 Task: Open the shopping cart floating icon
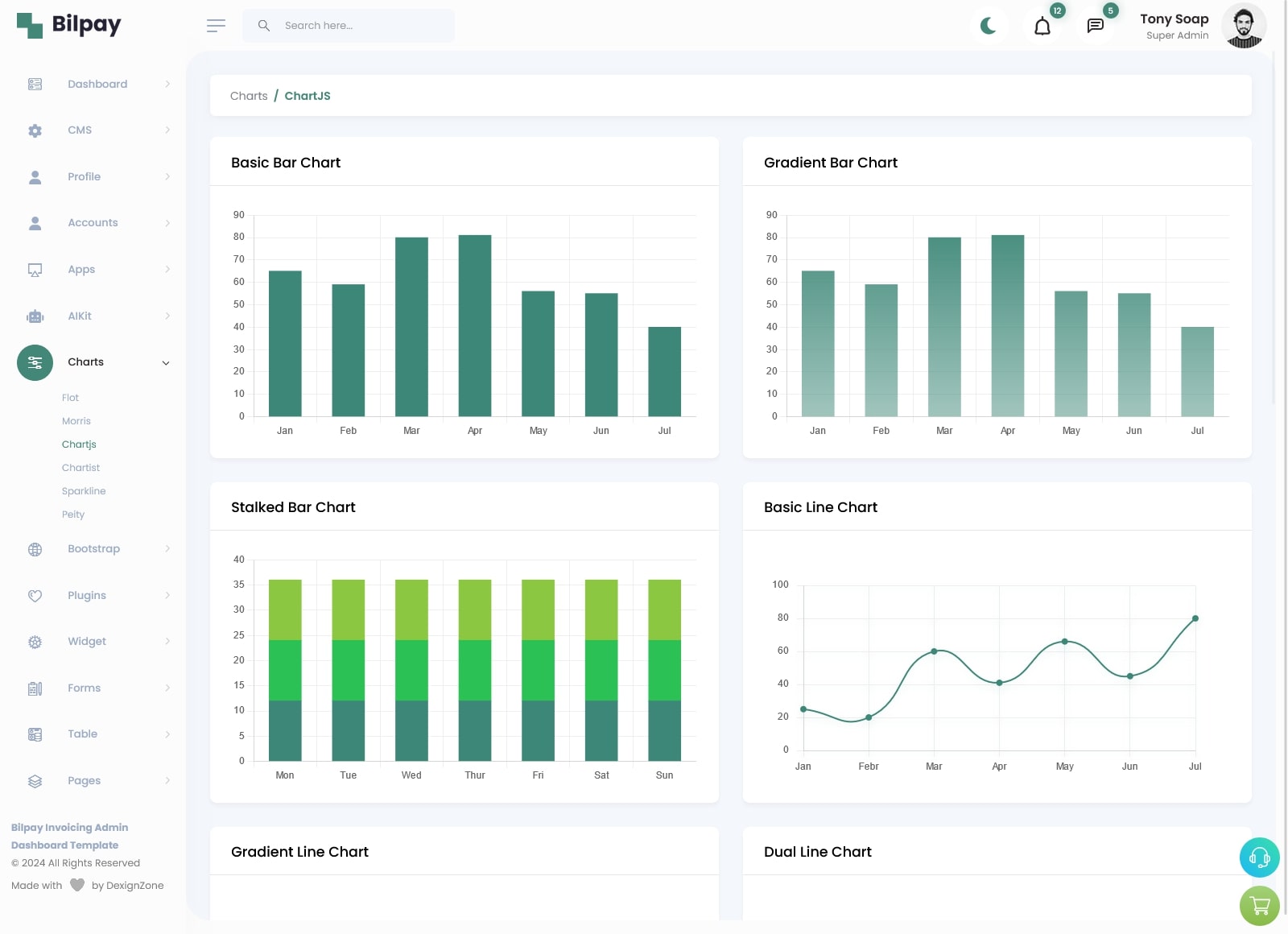pyautogui.click(x=1259, y=906)
